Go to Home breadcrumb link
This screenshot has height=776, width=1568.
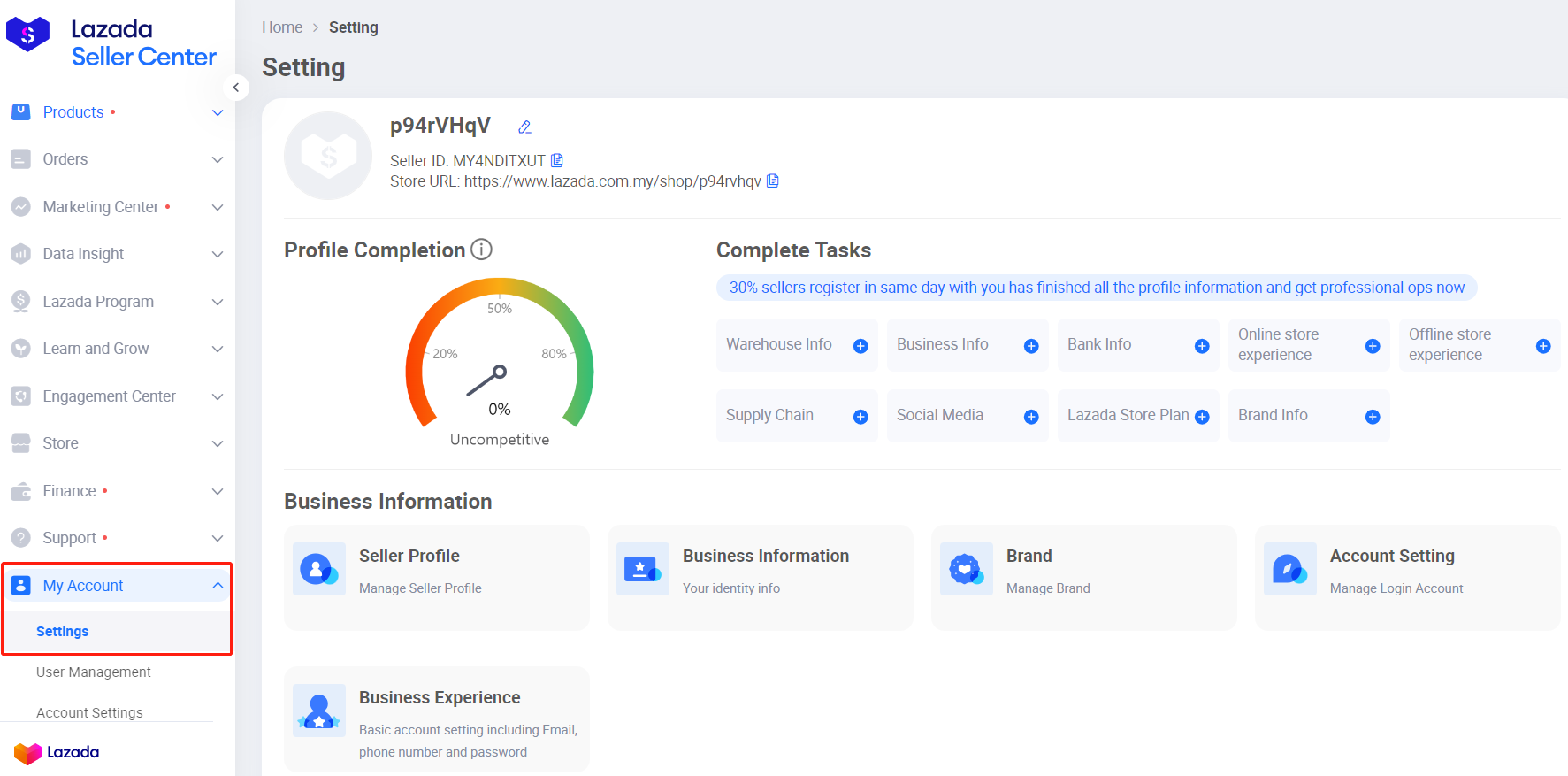coord(282,27)
